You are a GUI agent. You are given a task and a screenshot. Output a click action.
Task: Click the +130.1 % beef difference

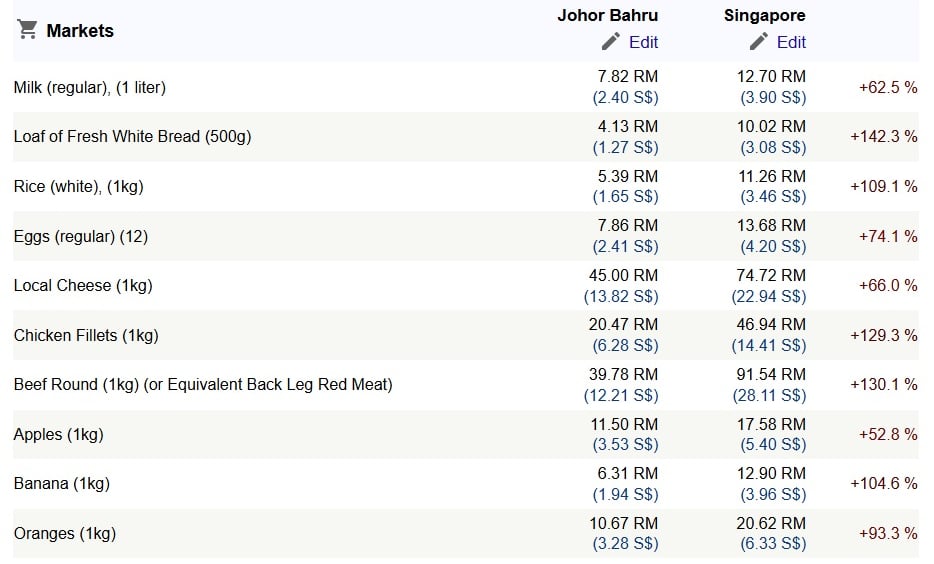click(x=883, y=384)
